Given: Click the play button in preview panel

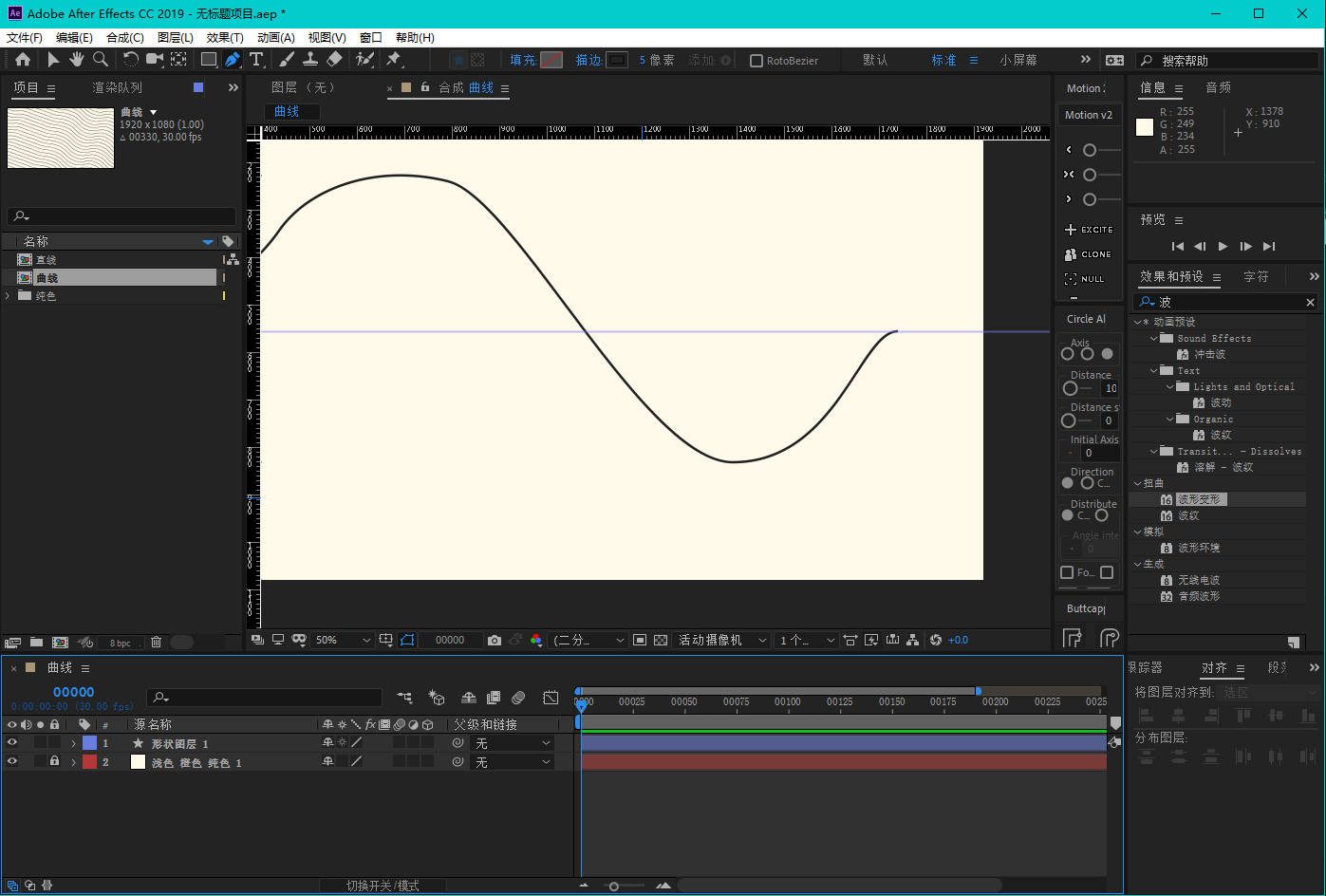Looking at the screenshot, I should [x=1223, y=247].
